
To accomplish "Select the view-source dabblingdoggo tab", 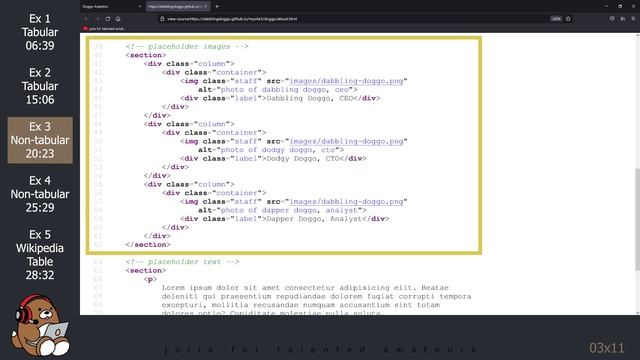I will pos(178,7).
